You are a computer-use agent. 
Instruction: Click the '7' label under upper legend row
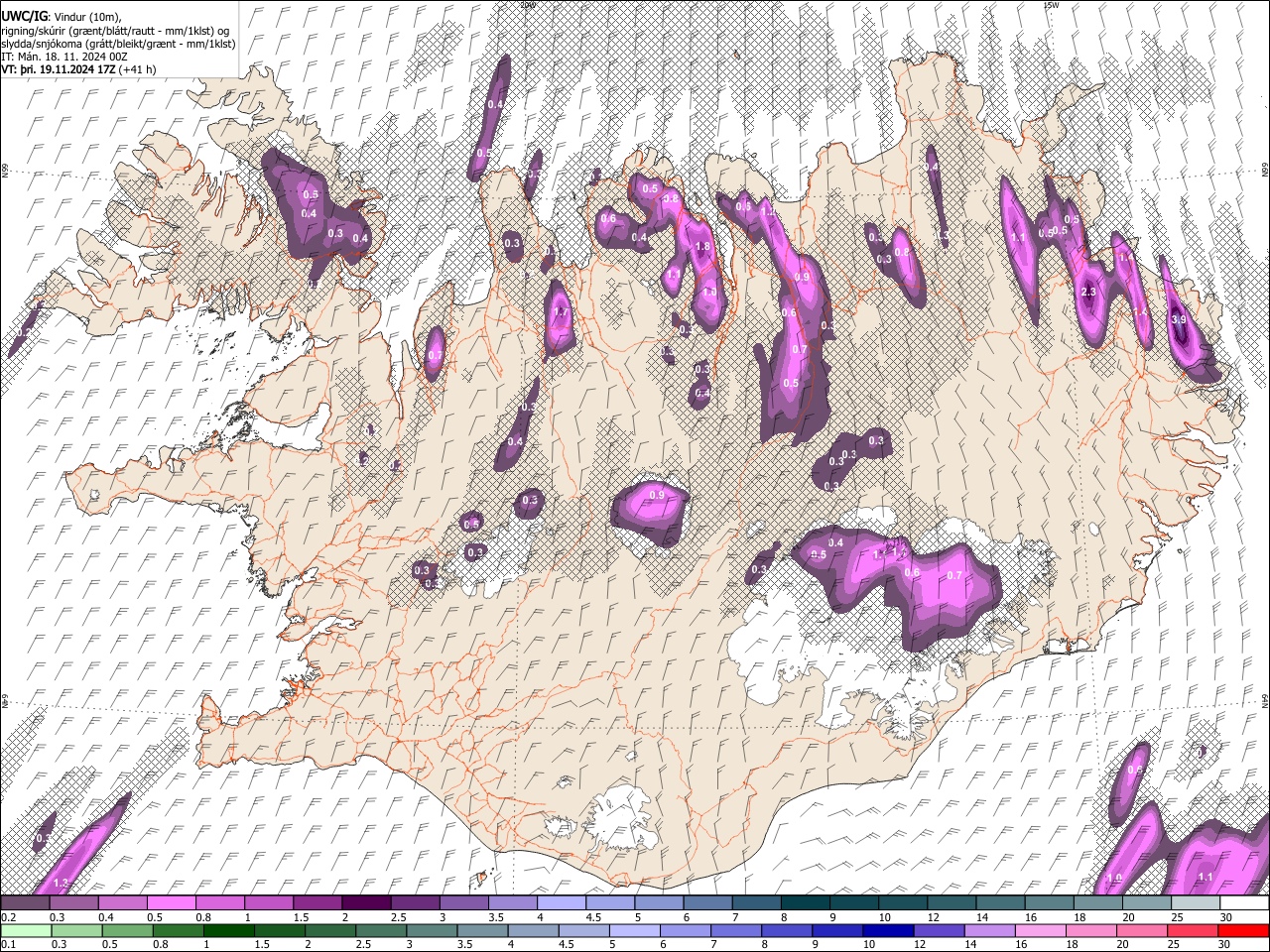coord(734,917)
